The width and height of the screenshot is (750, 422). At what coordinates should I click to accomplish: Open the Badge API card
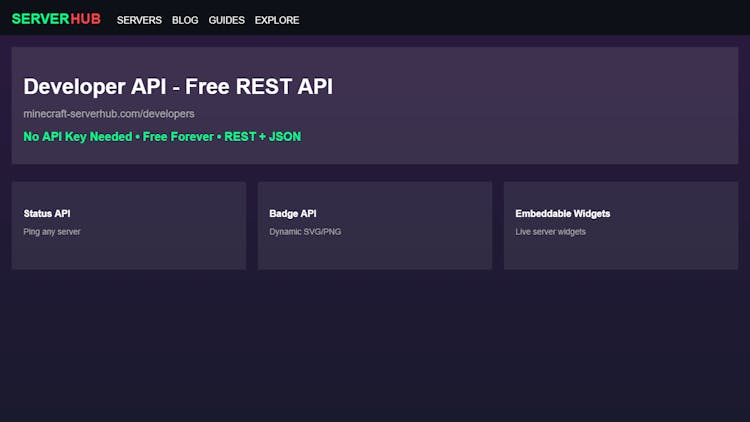(374, 245)
